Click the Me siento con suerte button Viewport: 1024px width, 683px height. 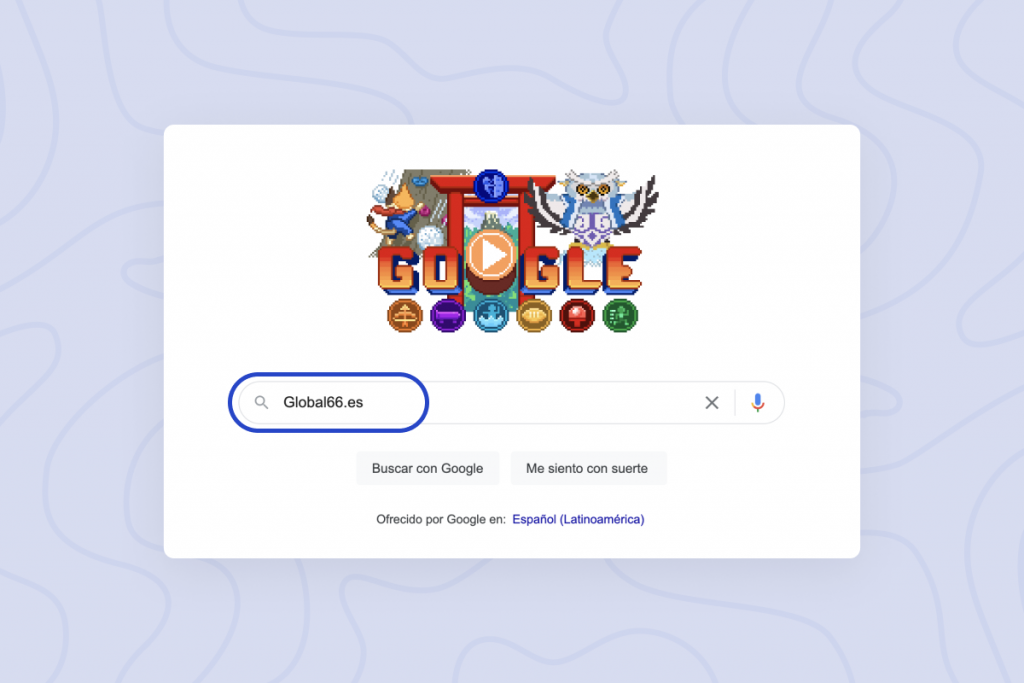click(587, 468)
